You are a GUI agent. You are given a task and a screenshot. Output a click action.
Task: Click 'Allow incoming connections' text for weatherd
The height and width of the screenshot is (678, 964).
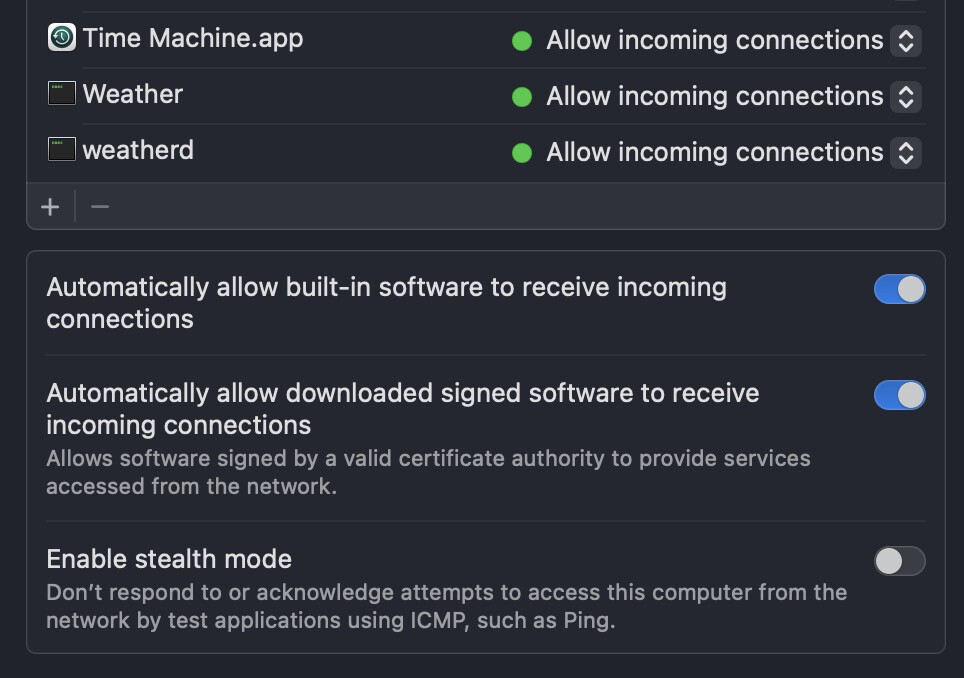(x=714, y=153)
